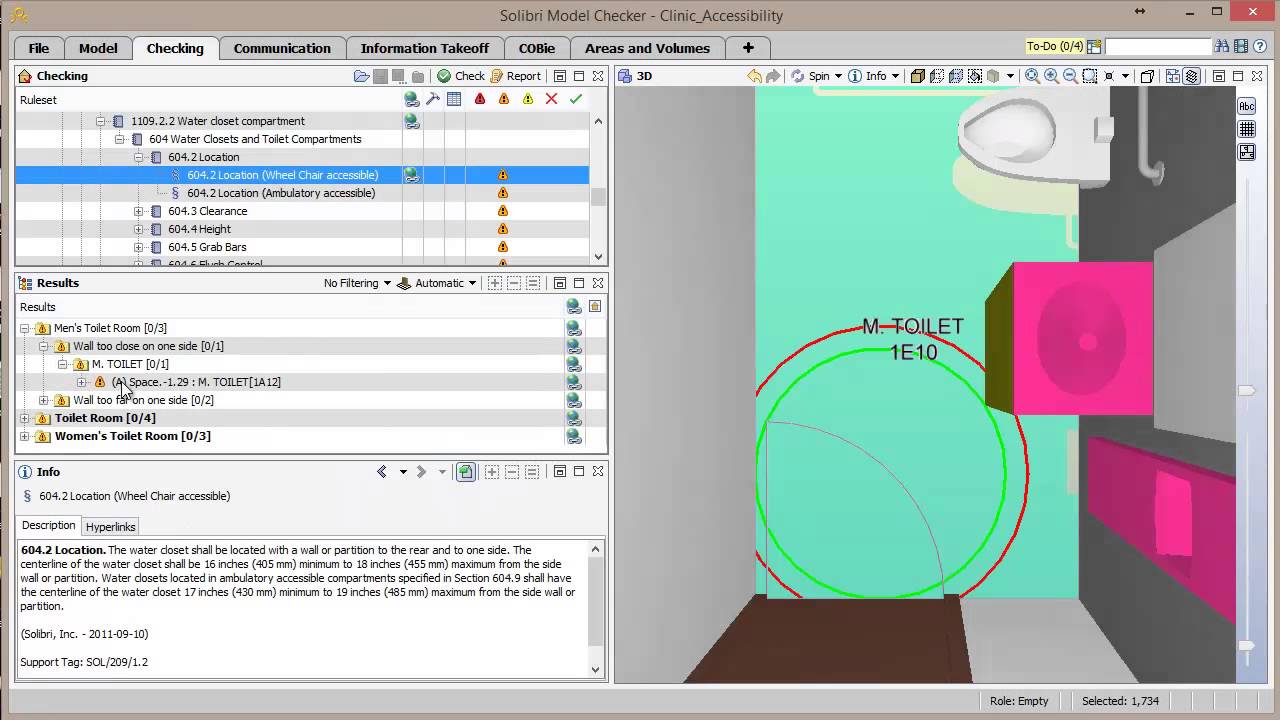Click the upper slider handle beside 3D view
Viewport: 1280px width, 720px height.
click(x=1247, y=390)
